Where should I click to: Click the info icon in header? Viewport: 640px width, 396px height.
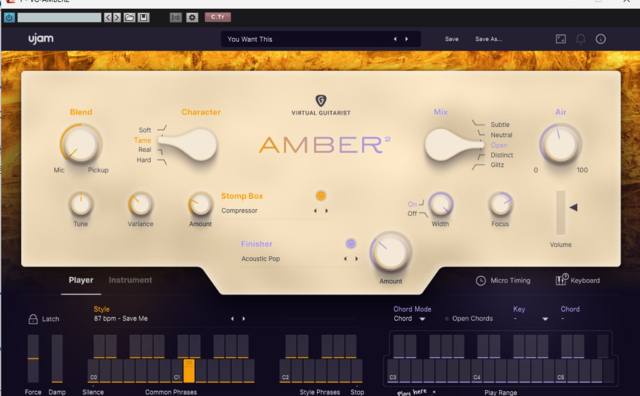tap(600, 39)
